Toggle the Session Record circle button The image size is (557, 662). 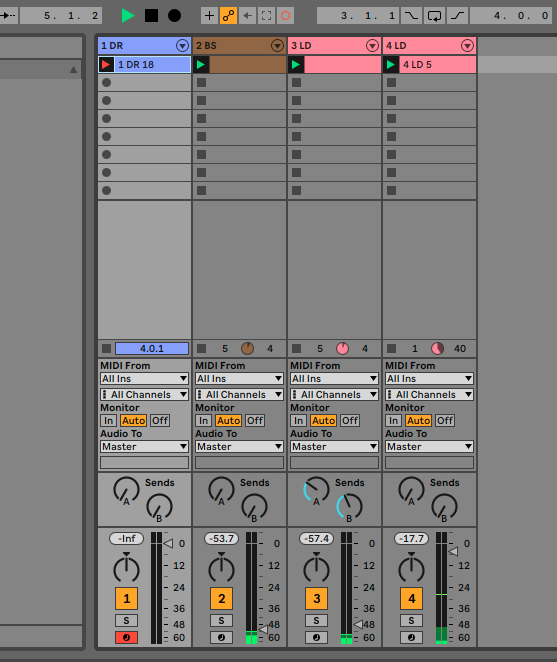point(285,16)
